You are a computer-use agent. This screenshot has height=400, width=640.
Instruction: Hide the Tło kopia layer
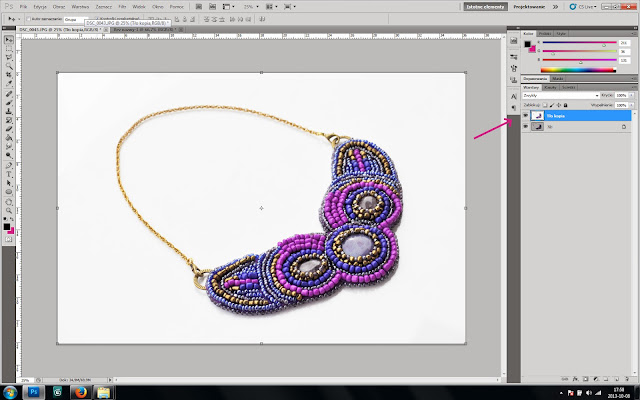[526, 116]
